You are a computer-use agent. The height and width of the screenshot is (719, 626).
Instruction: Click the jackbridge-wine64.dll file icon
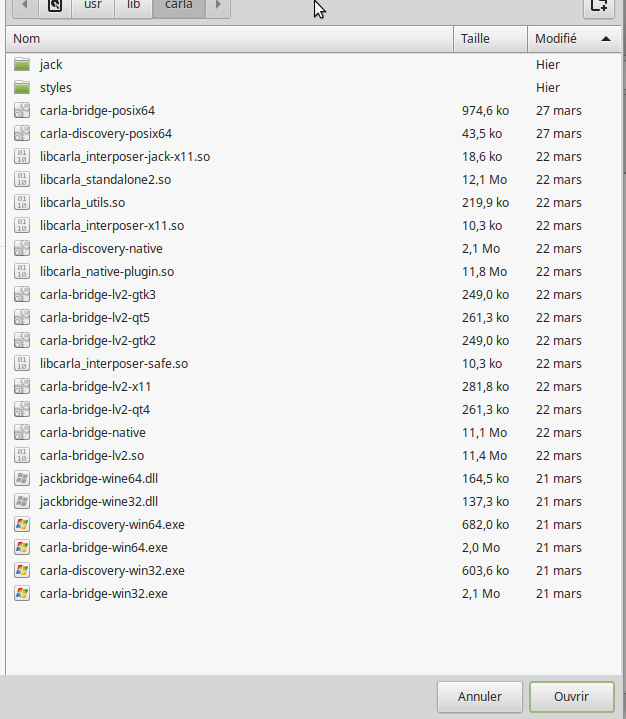(x=22, y=479)
